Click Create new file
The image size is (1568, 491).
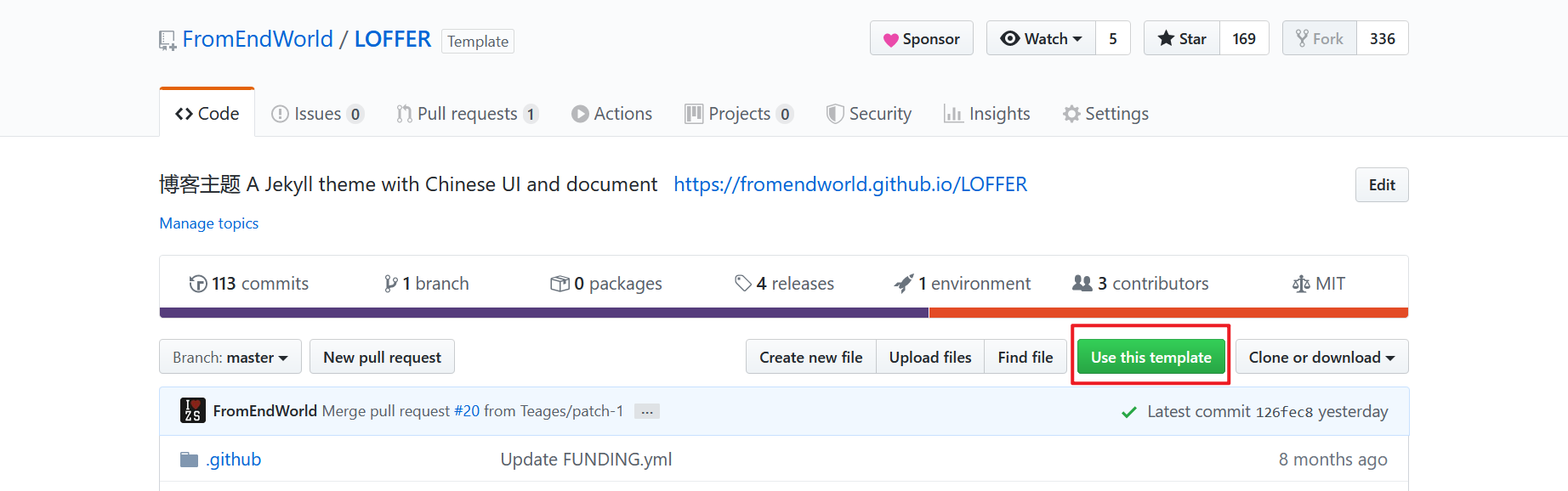pyautogui.click(x=811, y=357)
